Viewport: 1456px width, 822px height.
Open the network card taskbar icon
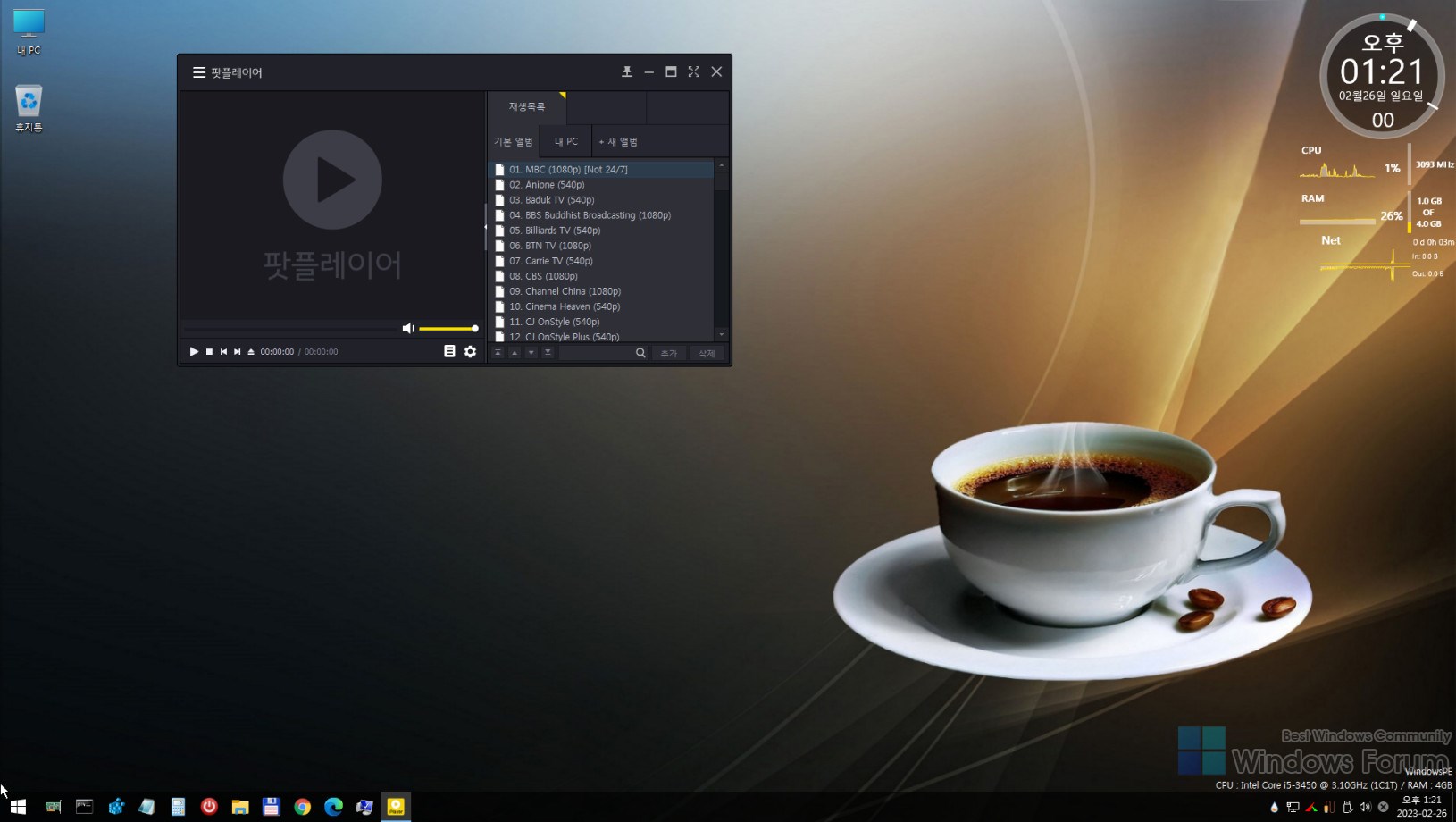point(54,807)
